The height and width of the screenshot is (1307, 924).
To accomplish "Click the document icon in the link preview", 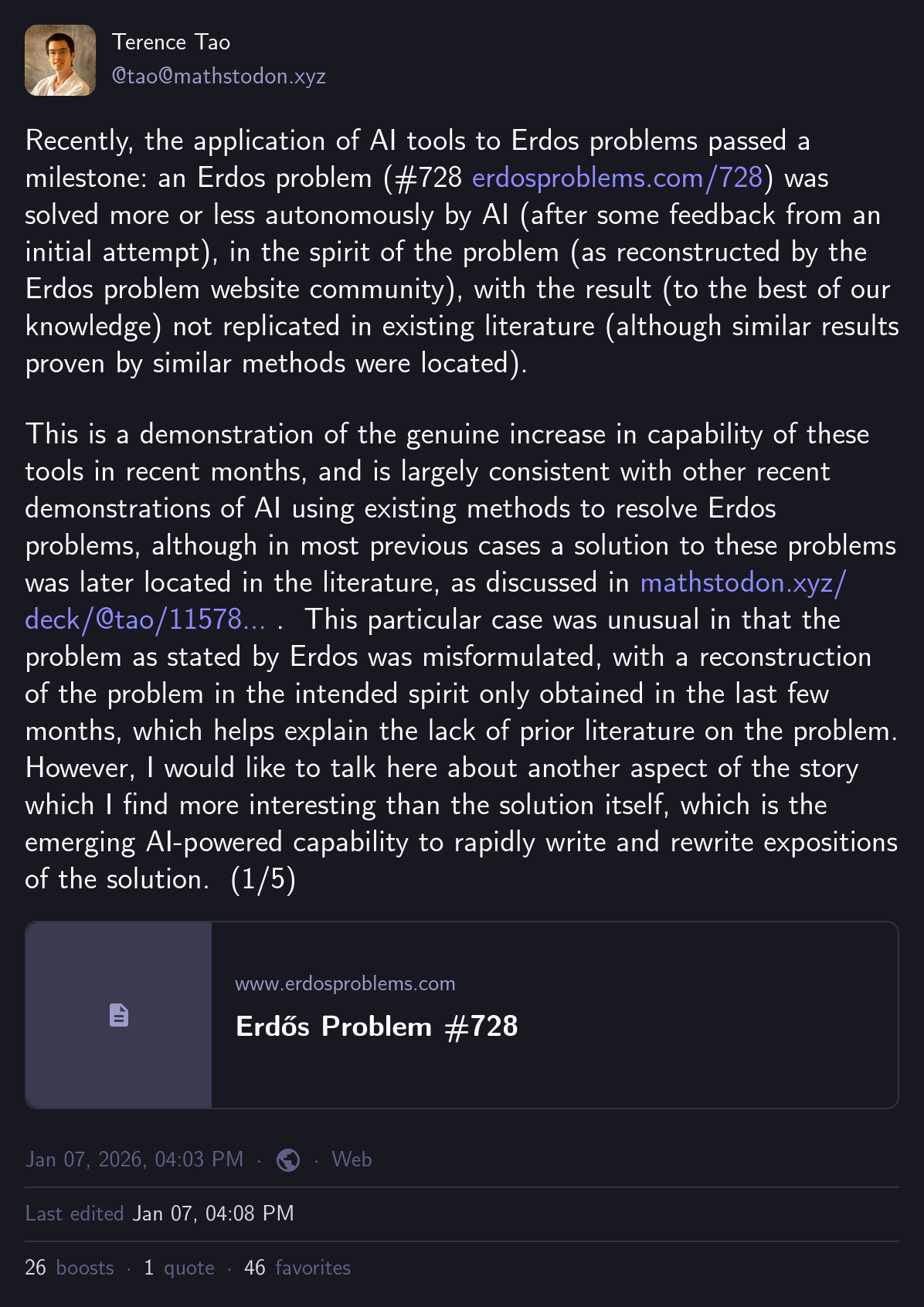I will coord(119,1015).
